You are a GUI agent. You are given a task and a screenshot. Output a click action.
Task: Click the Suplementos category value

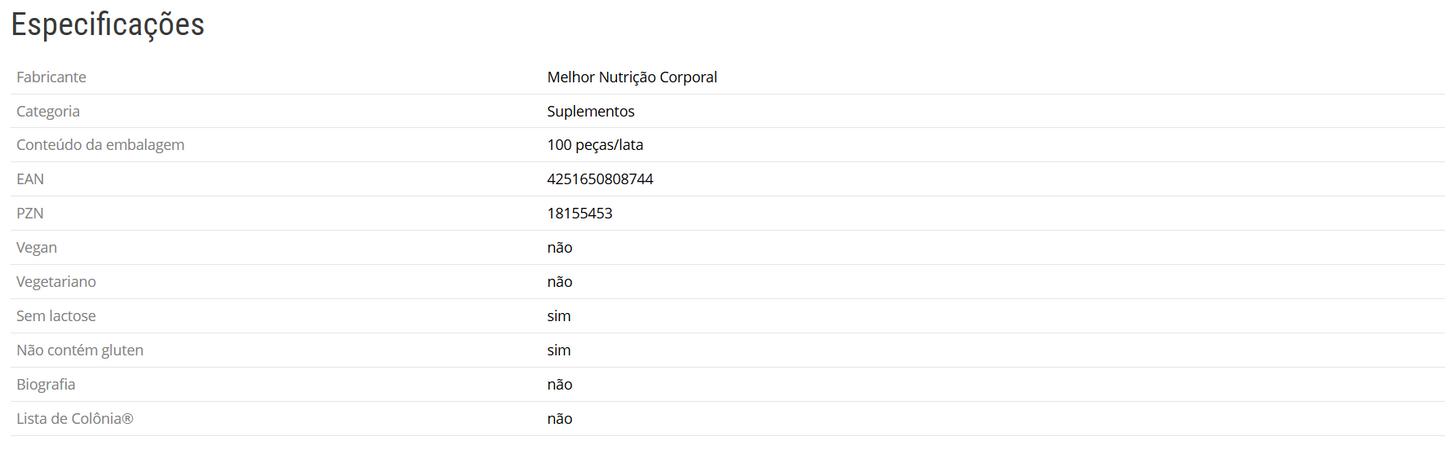tap(590, 111)
